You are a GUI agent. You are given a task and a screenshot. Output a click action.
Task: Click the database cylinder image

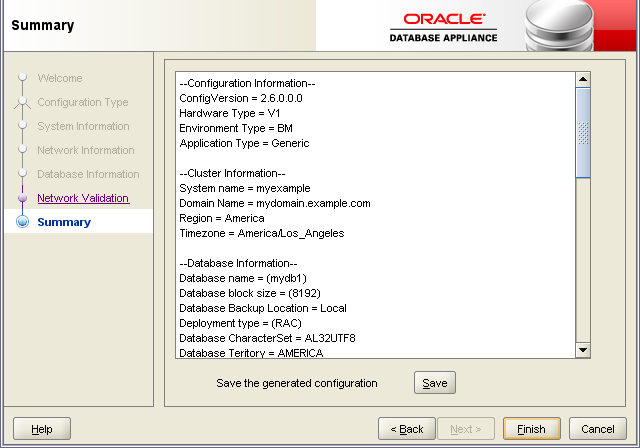coord(559,25)
